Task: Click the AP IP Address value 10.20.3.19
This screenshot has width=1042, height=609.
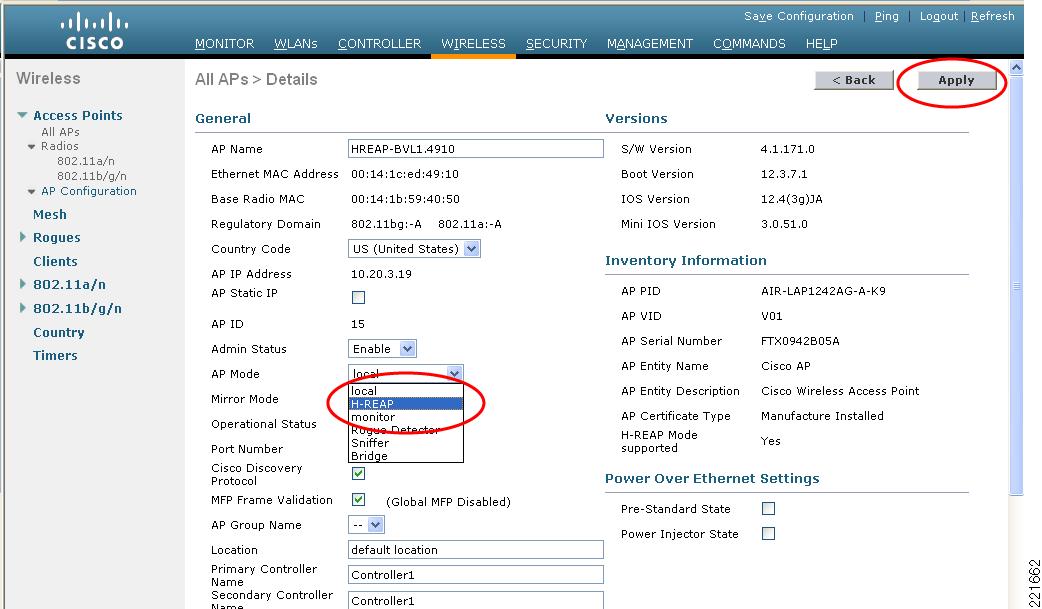Action: point(381,274)
